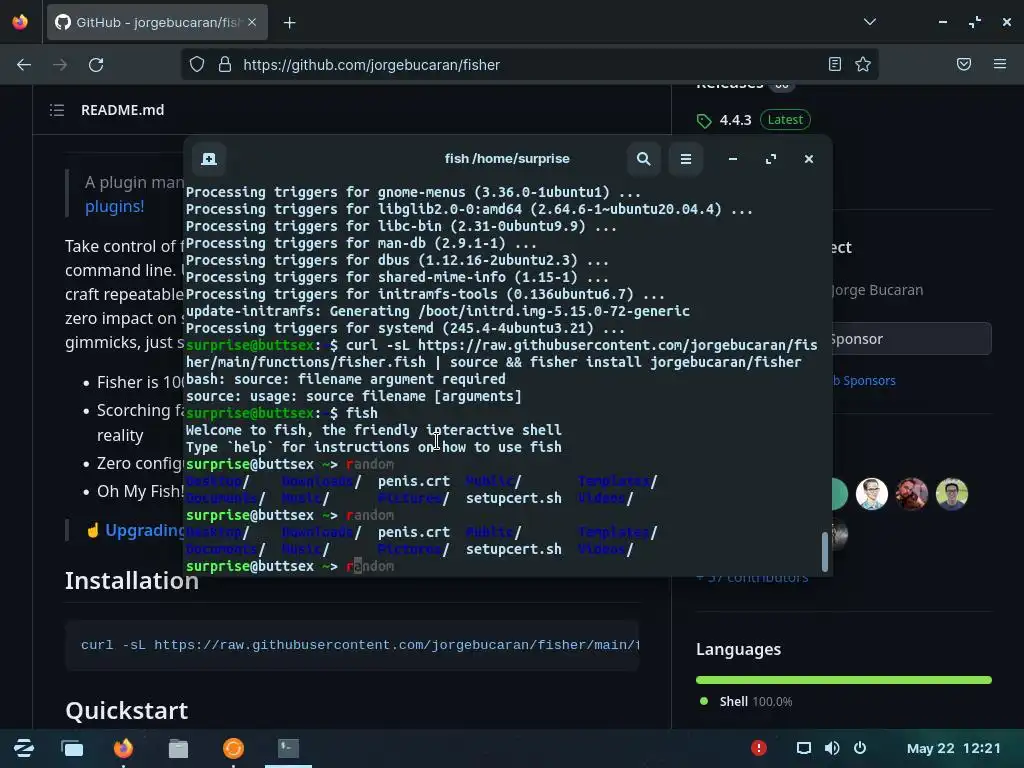Click the terminal icon in taskbar
This screenshot has width=1024, height=768.
click(x=288, y=748)
